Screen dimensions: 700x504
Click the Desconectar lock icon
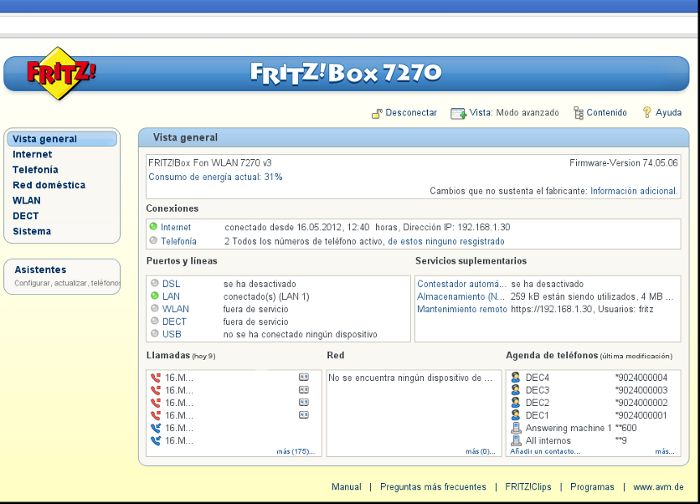pos(377,113)
